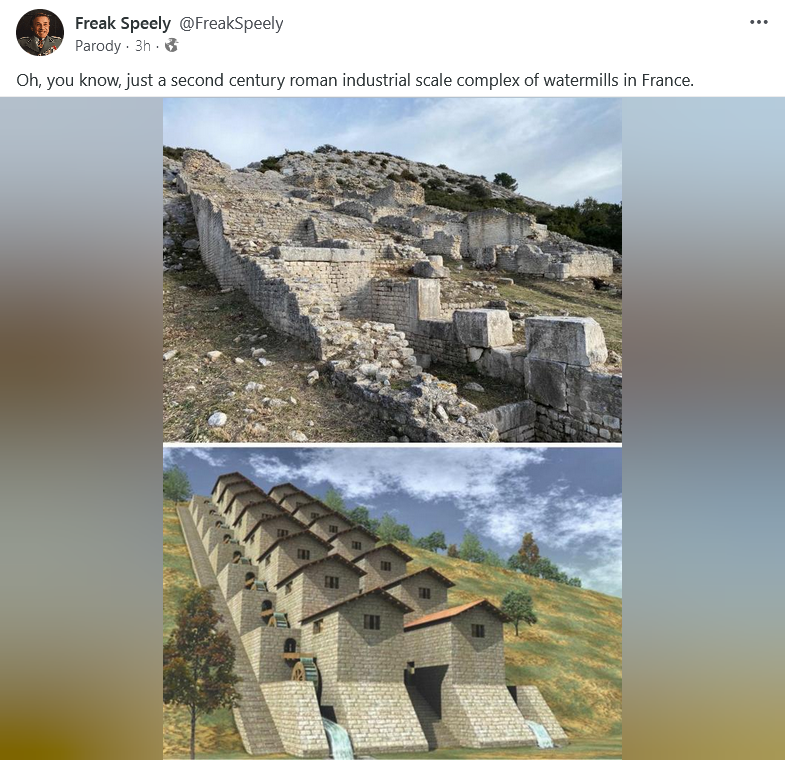Screen dimensions: 789x764
Task: Click the blurred background left of the images
Action: click(x=82, y=428)
